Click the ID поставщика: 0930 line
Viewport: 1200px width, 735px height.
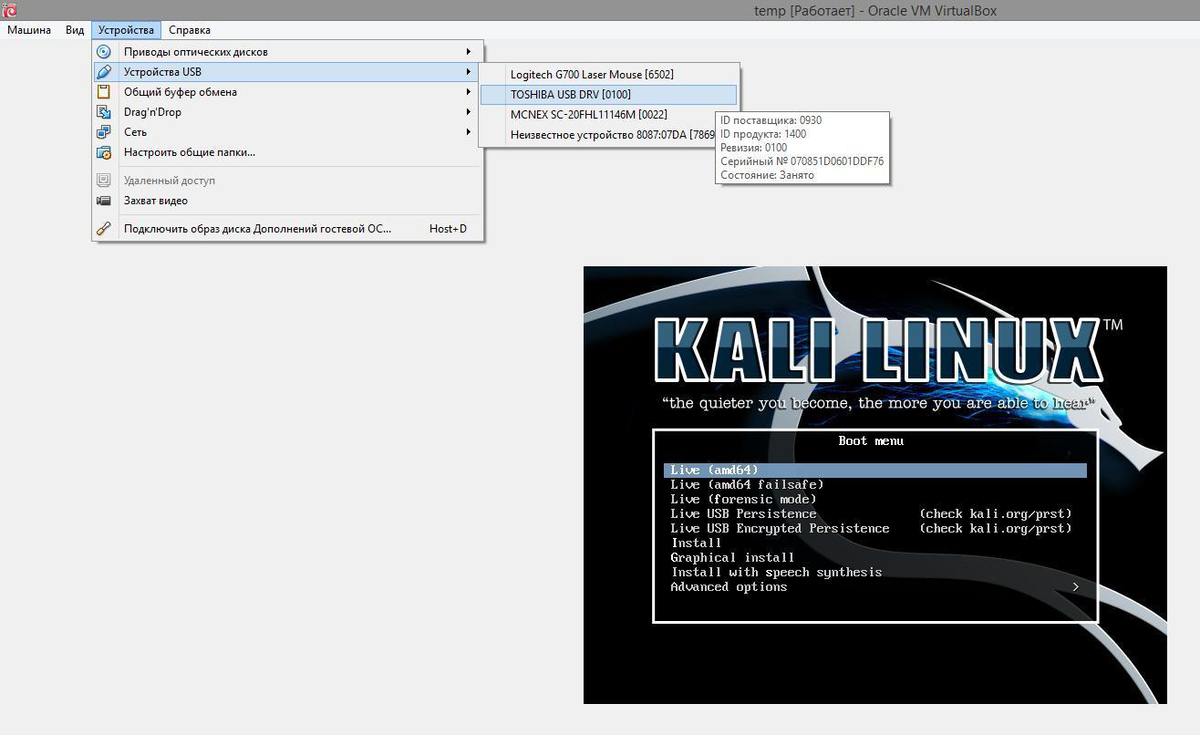771,120
